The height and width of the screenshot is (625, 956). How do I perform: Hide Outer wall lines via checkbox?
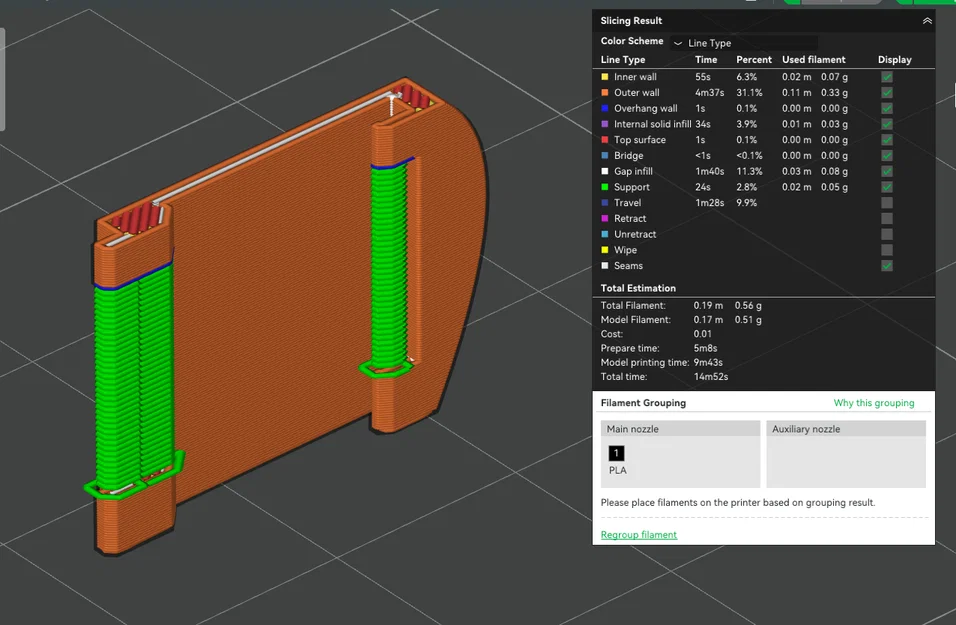pyautogui.click(x=886, y=93)
